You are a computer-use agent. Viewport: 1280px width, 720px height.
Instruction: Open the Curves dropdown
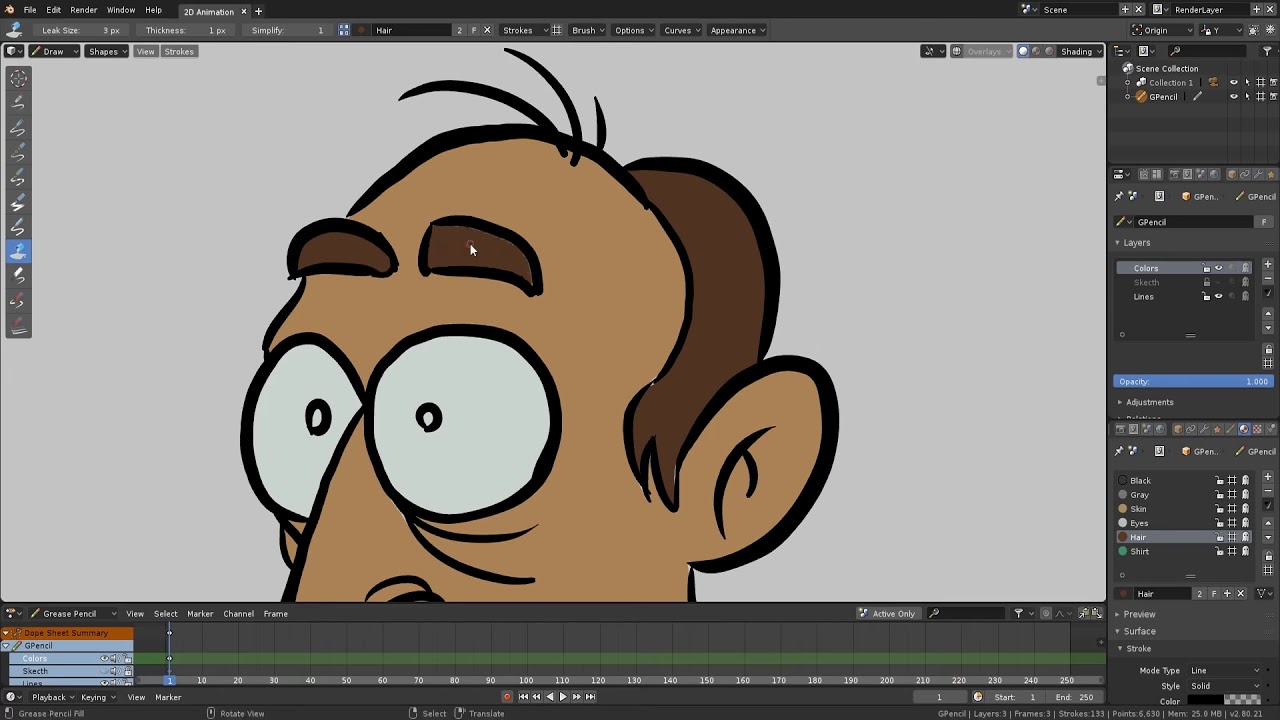682,30
